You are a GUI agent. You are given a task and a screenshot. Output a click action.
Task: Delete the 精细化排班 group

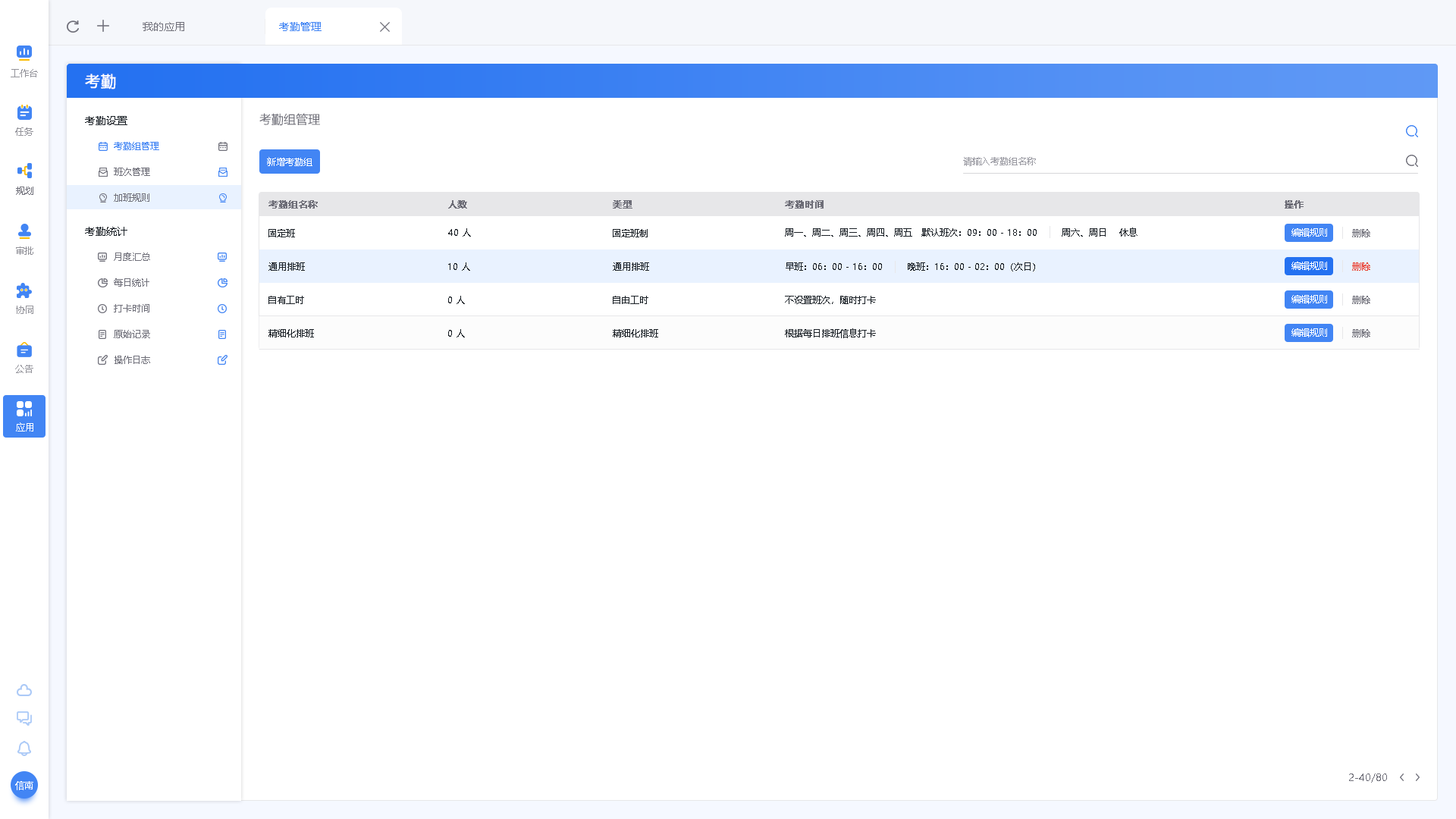1360,333
